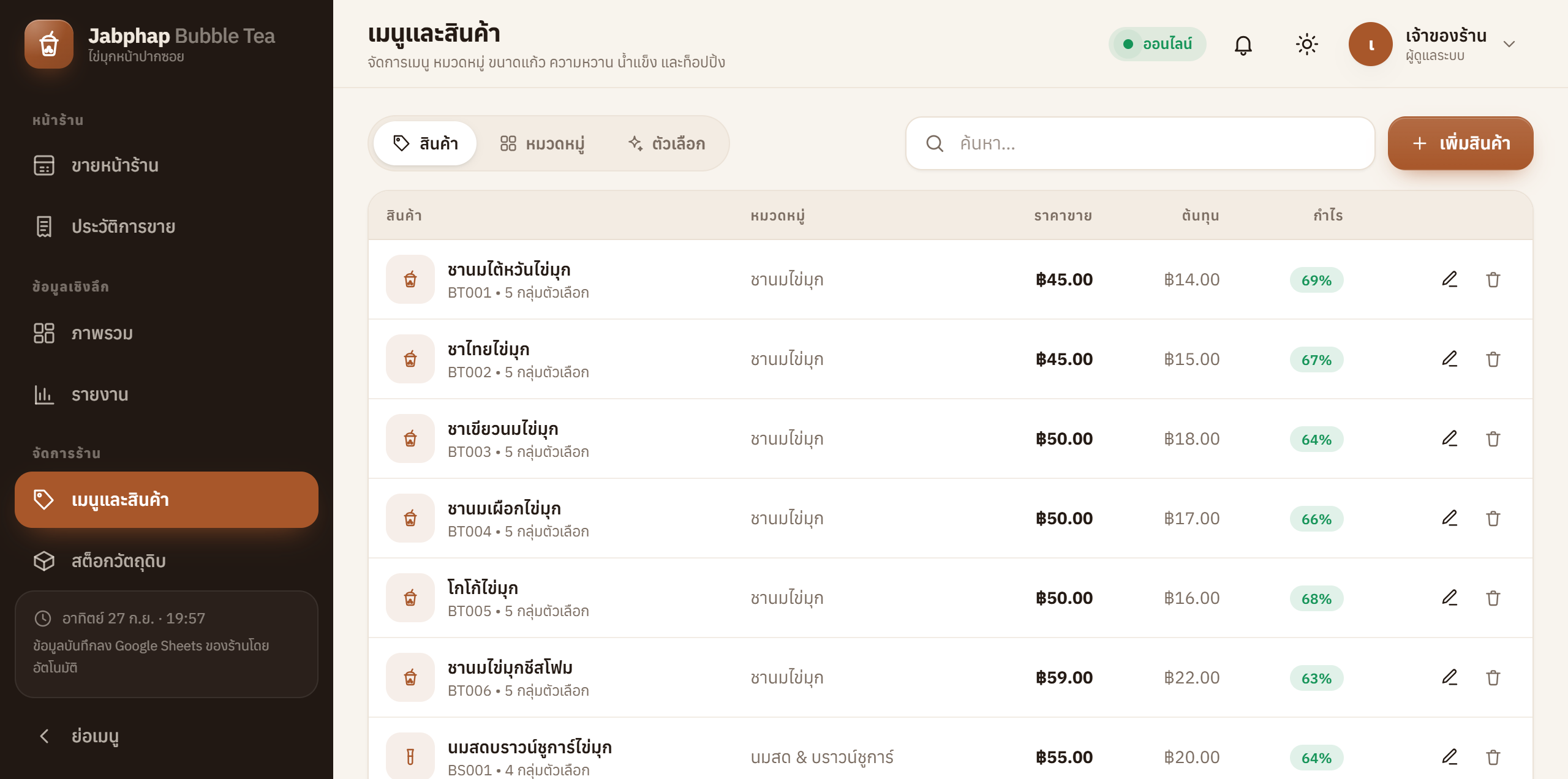Select เมนูและสินค้า sidebar item
The width and height of the screenshot is (1568, 779).
[x=167, y=500]
